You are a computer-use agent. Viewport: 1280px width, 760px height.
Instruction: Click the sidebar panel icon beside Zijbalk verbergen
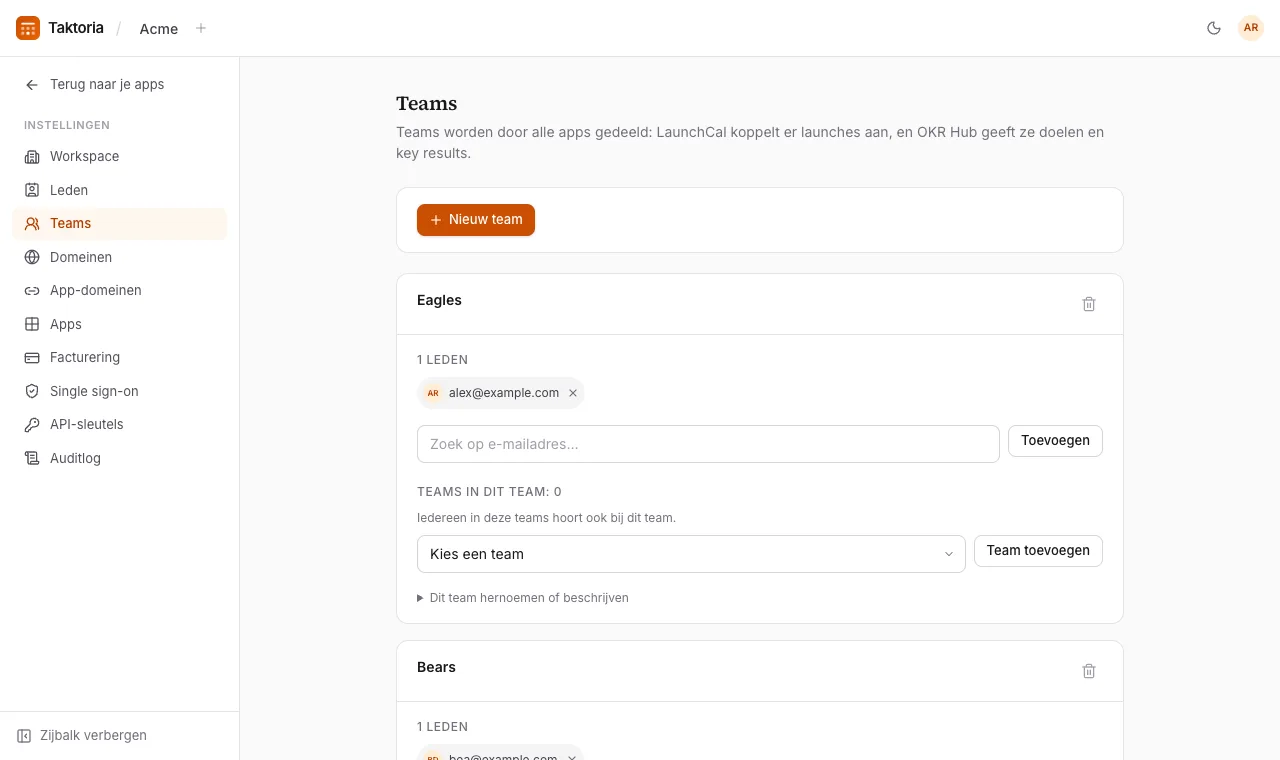[x=24, y=736]
